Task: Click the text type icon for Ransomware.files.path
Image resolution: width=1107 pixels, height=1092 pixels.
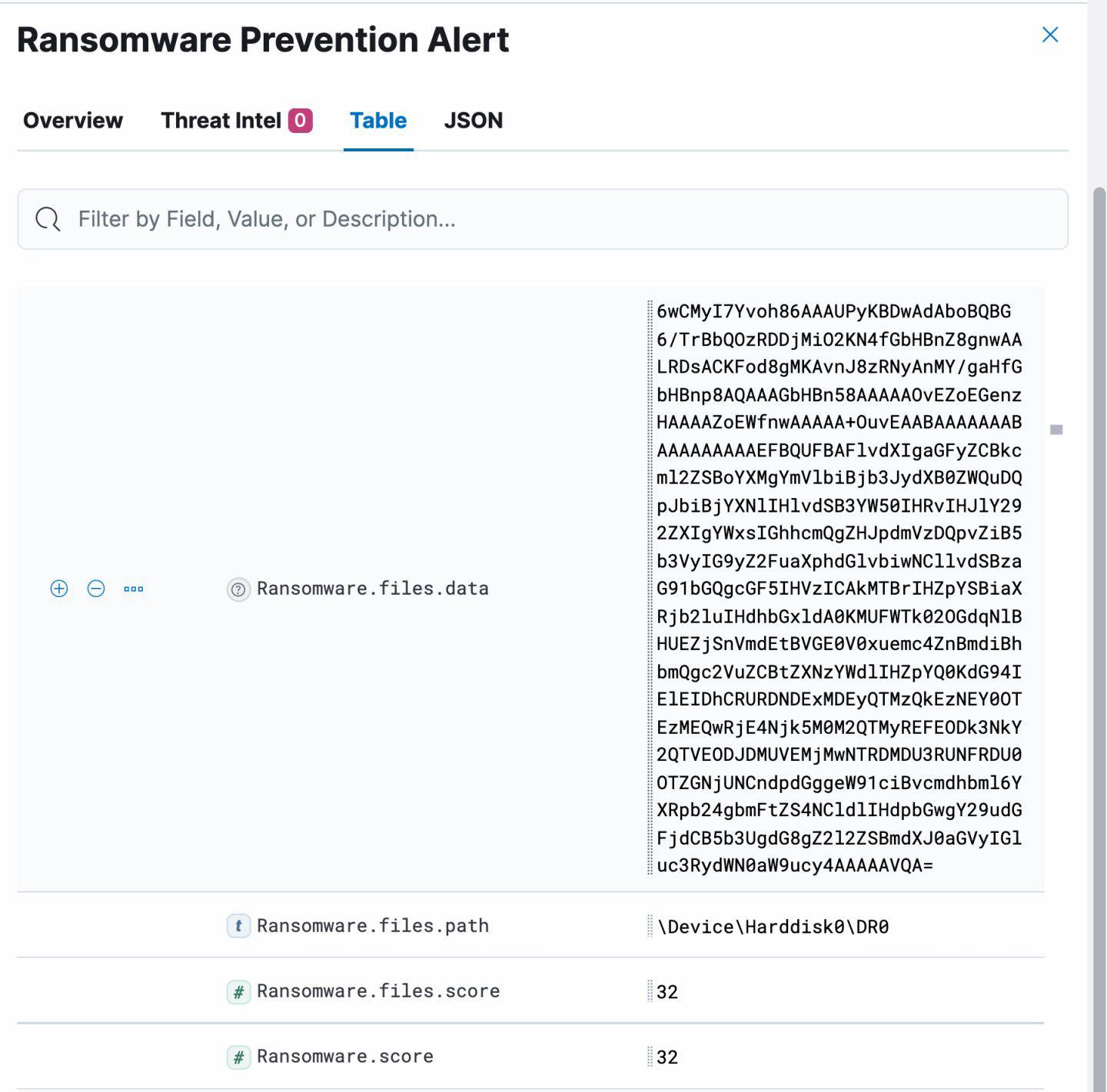Action: click(x=238, y=926)
